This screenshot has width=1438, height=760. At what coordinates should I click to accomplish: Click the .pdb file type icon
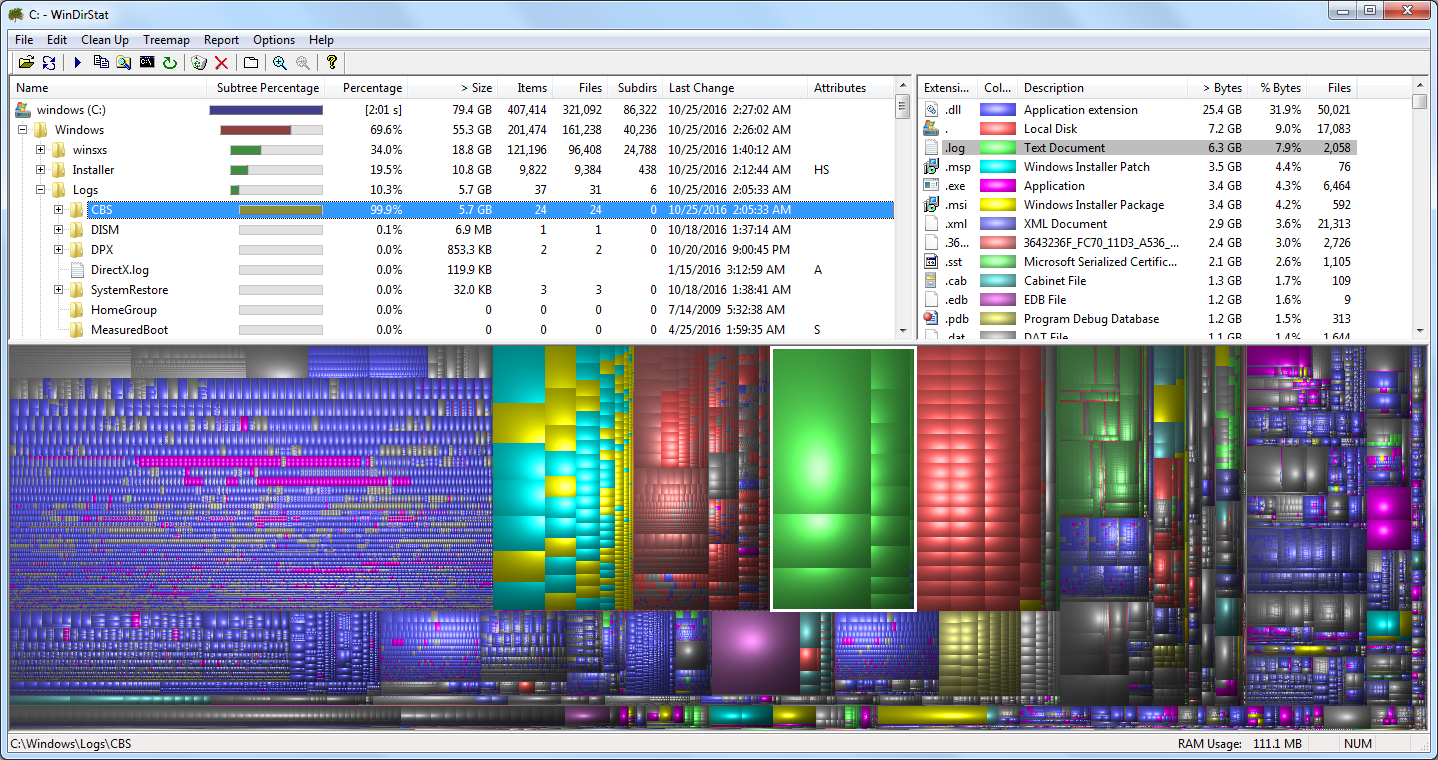tap(931, 318)
